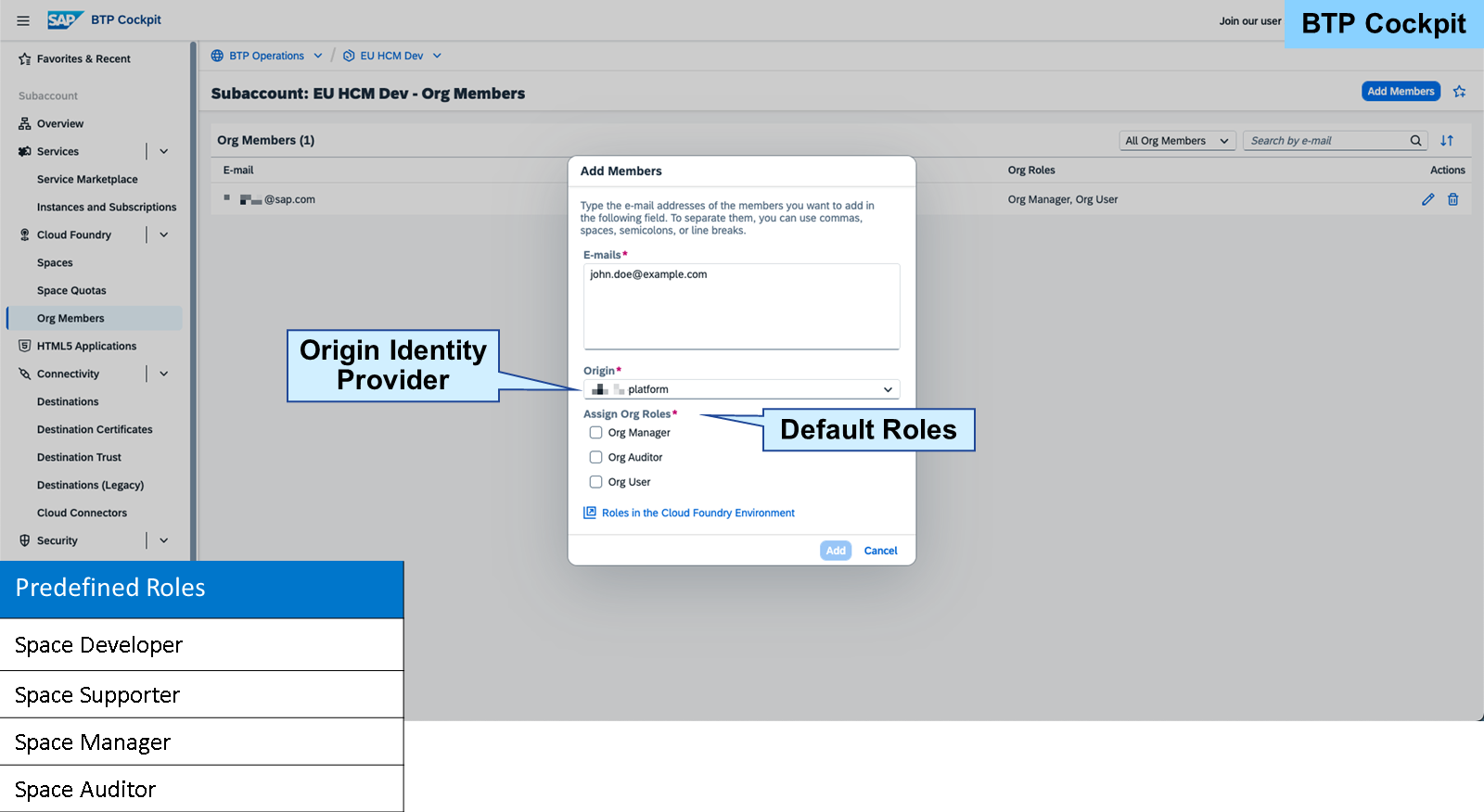Go to Spaces in sidebar
1484x812 pixels.
click(x=55, y=262)
